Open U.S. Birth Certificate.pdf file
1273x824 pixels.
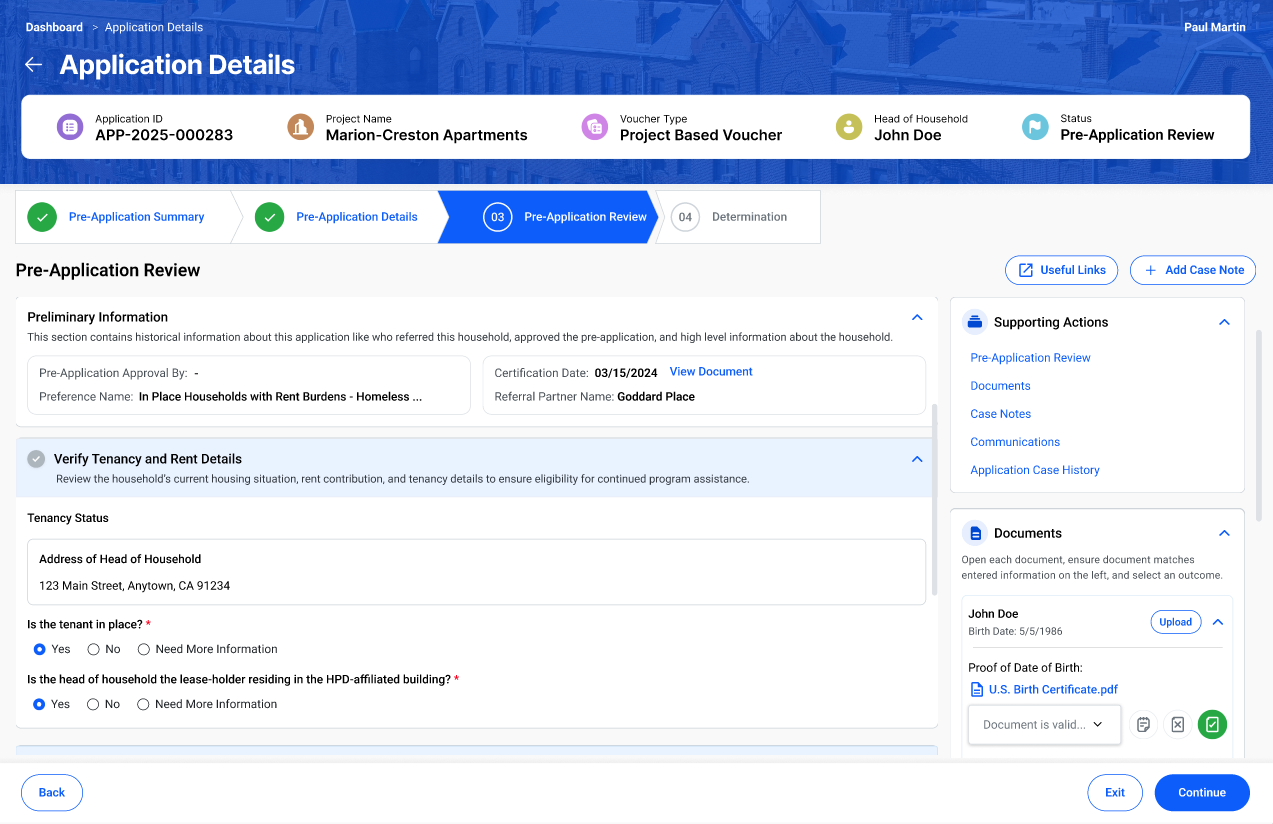pyautogui.click(x=1052, y=689)
